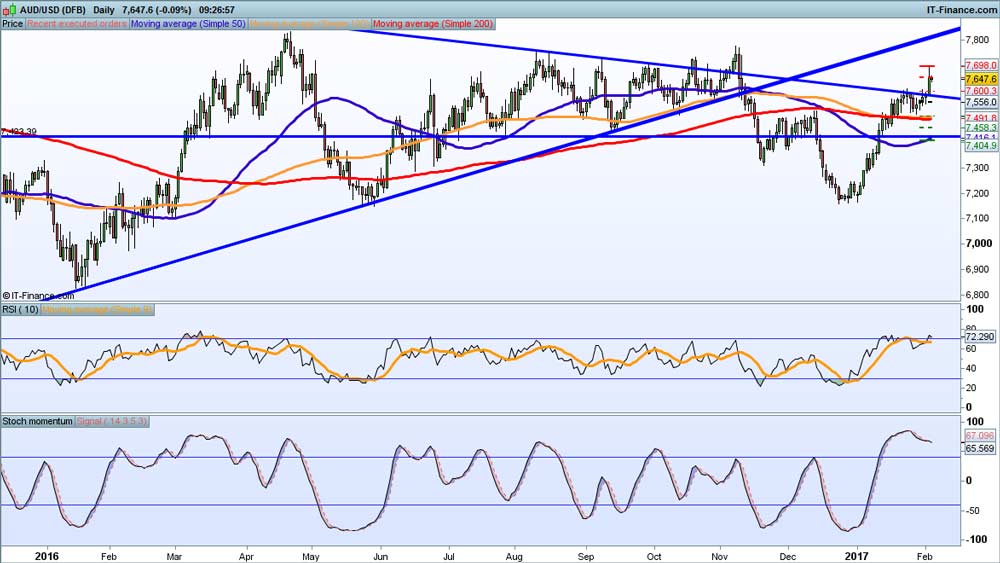Screen dimensions: 1000x563
Task: Click the candlestick chart icon beside AUD/USD
Action: coord(9,10)
